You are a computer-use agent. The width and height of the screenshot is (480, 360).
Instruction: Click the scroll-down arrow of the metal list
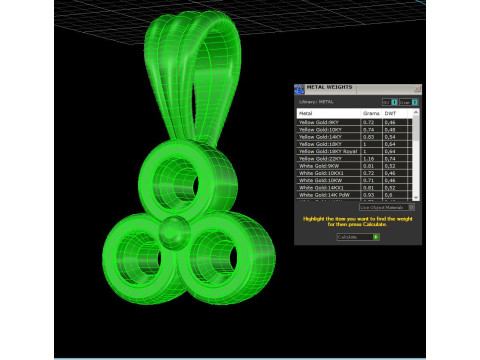pyautogui.click(x=416, y=197)
